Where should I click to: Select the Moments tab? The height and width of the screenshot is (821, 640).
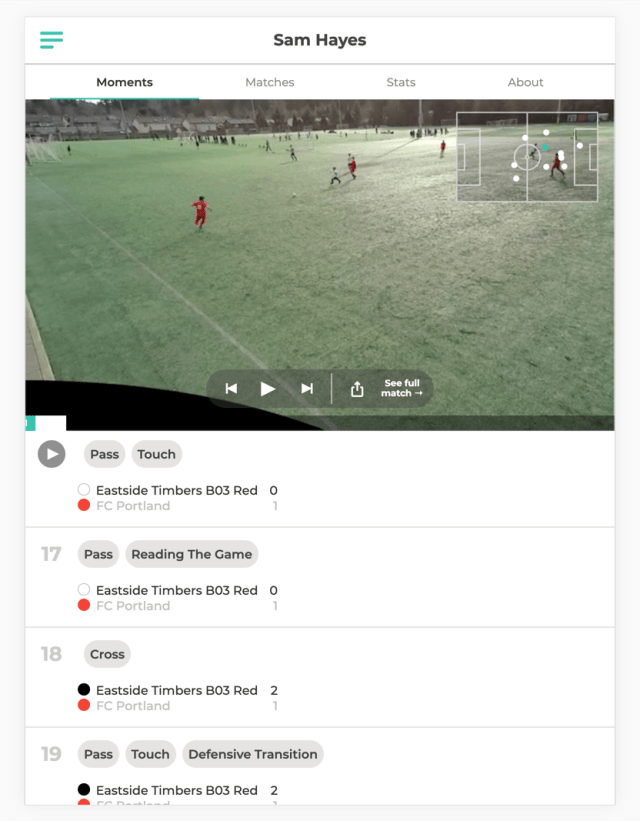(125, 82)
